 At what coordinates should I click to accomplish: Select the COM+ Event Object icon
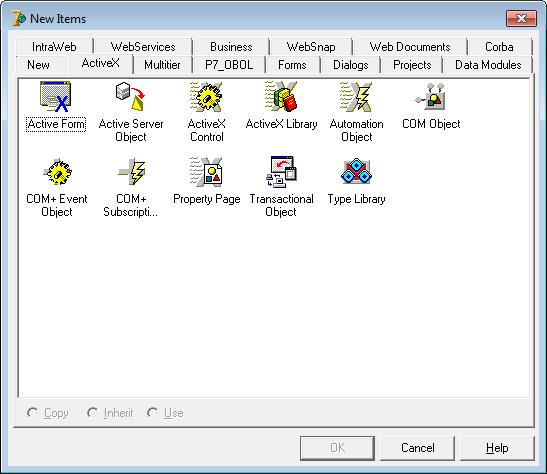[x=57, y=172]
